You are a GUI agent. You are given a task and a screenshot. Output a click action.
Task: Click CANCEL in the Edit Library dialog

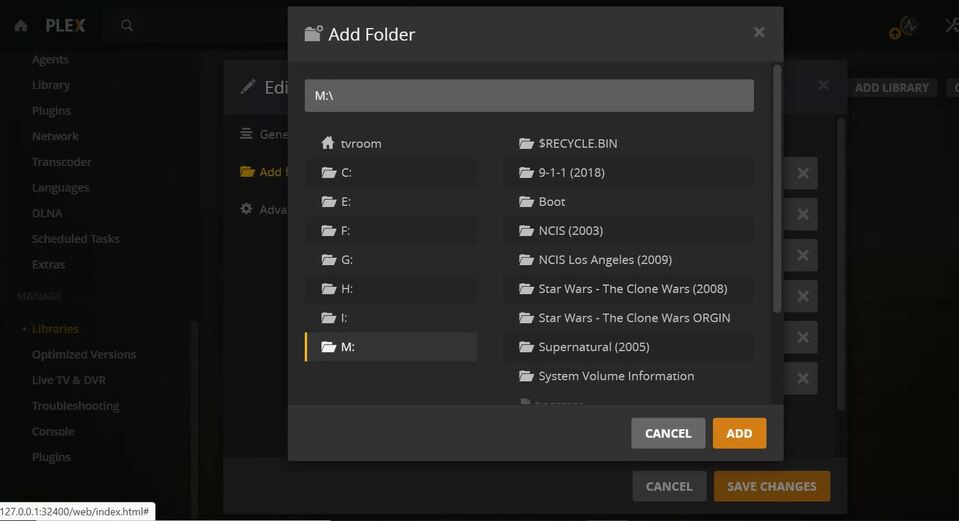(669, 486)
